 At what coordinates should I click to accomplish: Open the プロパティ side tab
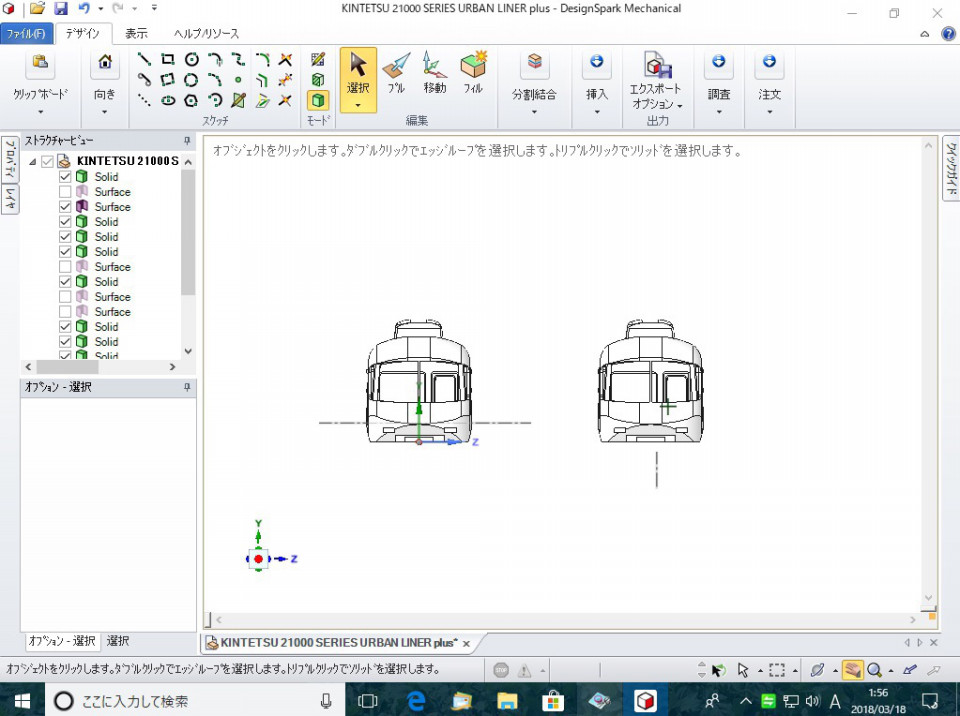pyautogui.click(x=10, y=158)
